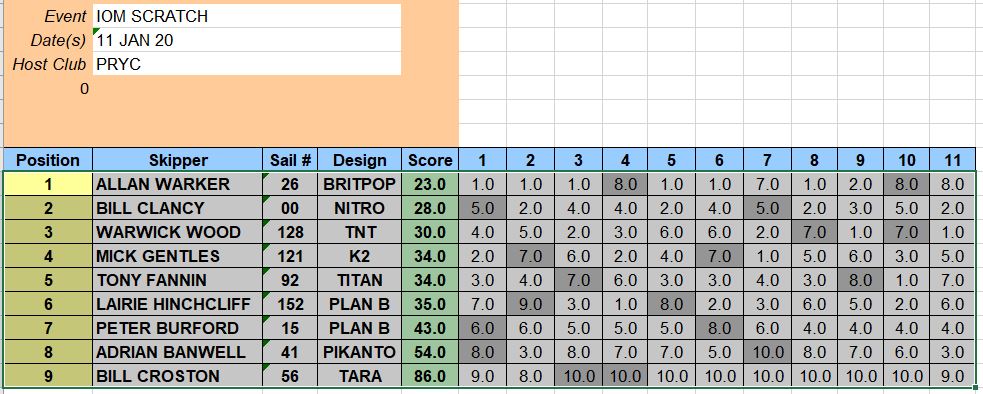Screen dimensions: 983x394
Task: Select the Skipper column header
Action: click(178, 160)
